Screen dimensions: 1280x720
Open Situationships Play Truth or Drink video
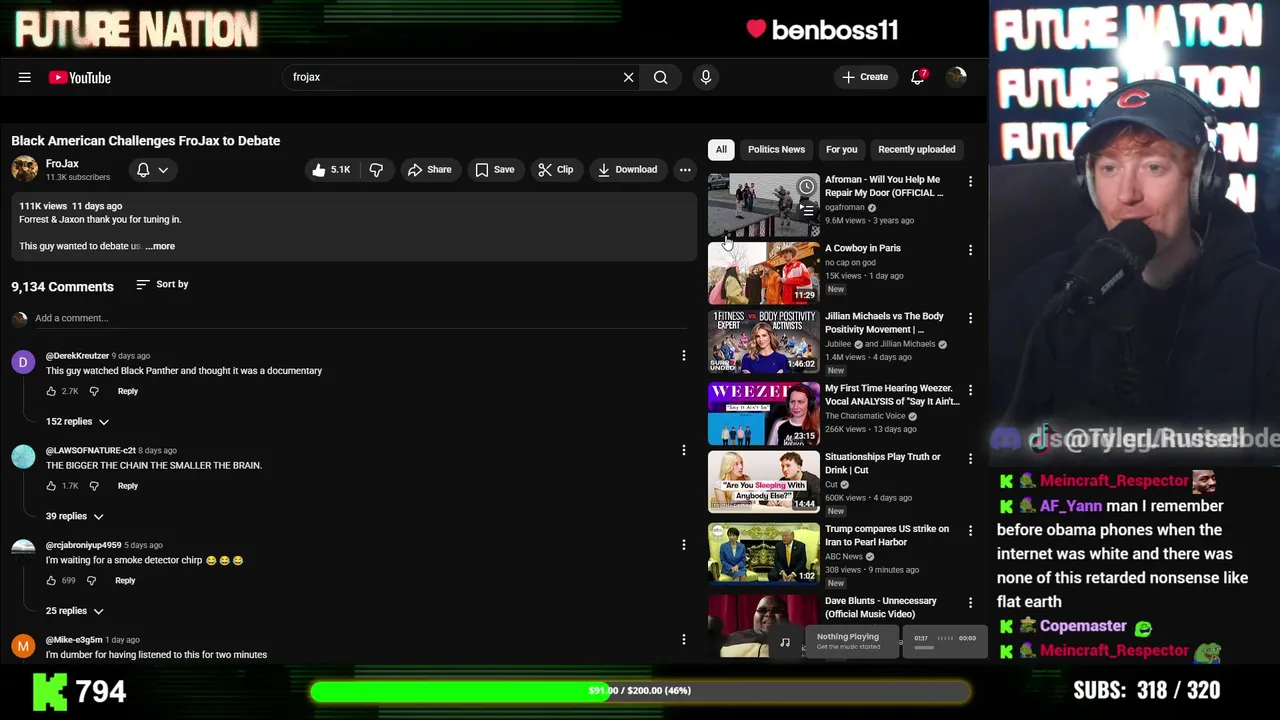point(764,482)
